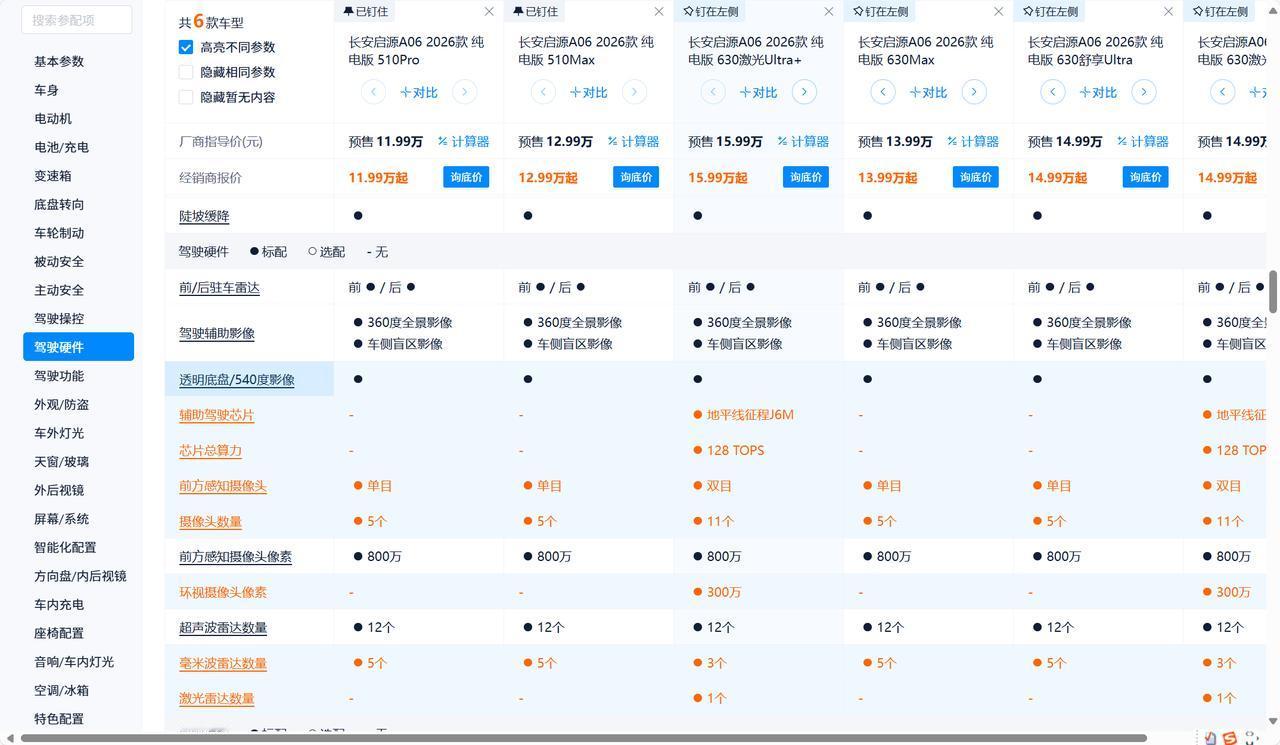The image size is (1280, 745).
Task: Request price for 630激光Ultra+ via 询底价
Action: pyautogui.click(x=806, y=177)
